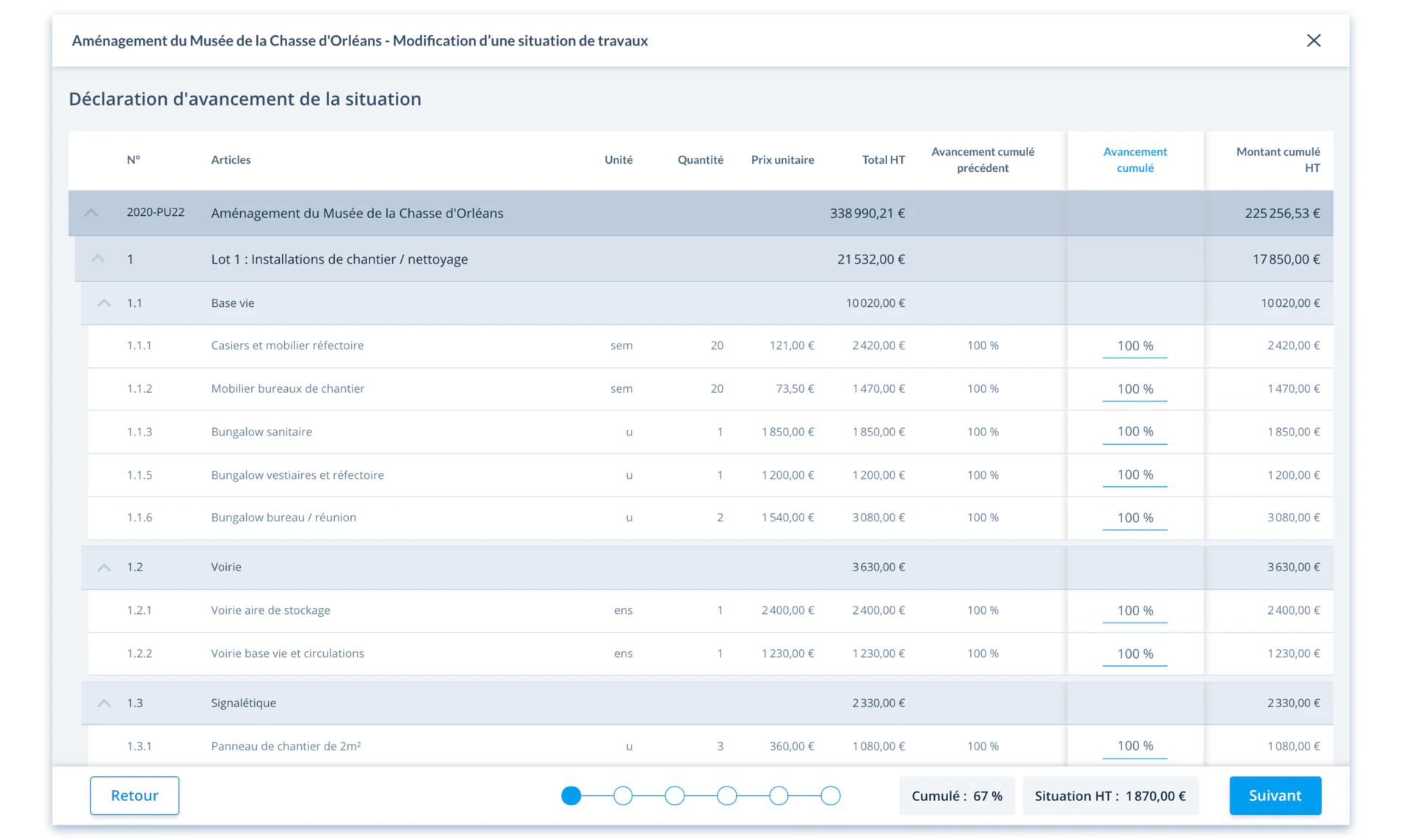Edit progress for Bungalow sanitaire

pos(1135,432)
